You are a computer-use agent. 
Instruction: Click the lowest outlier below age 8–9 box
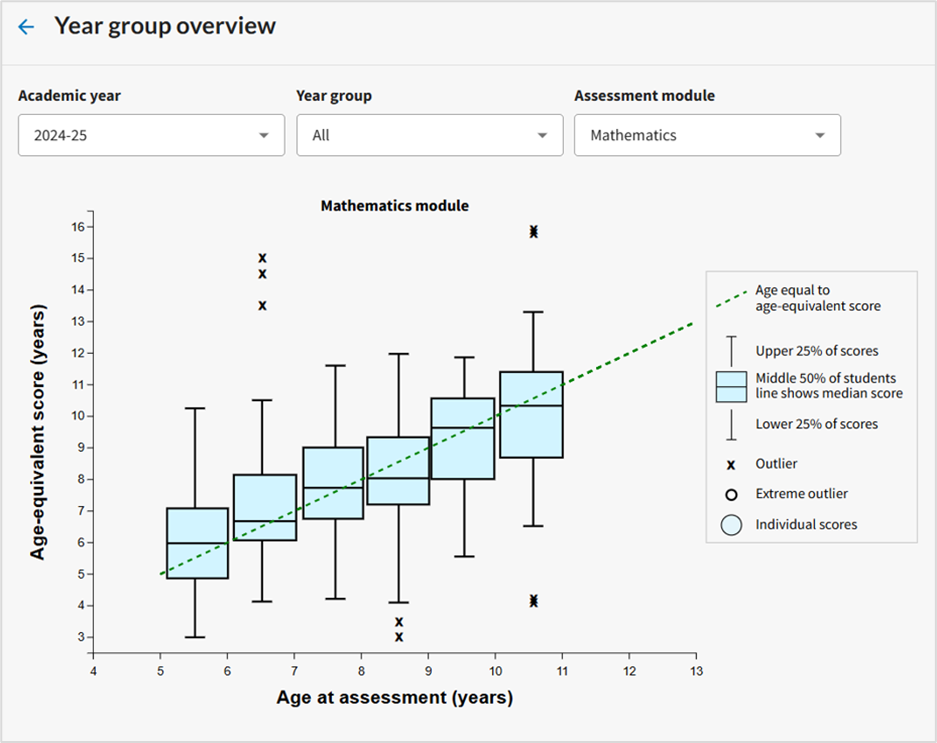pos(399,637)
